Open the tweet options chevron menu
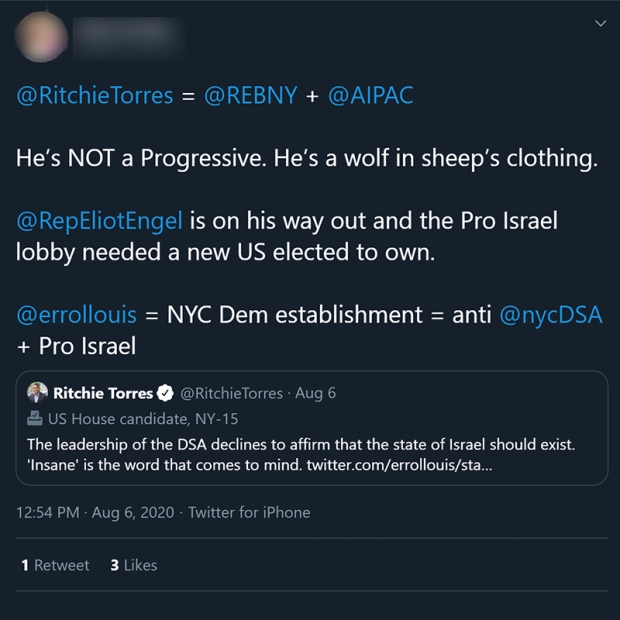Screen dimensions: 620x620 point(600,23)
